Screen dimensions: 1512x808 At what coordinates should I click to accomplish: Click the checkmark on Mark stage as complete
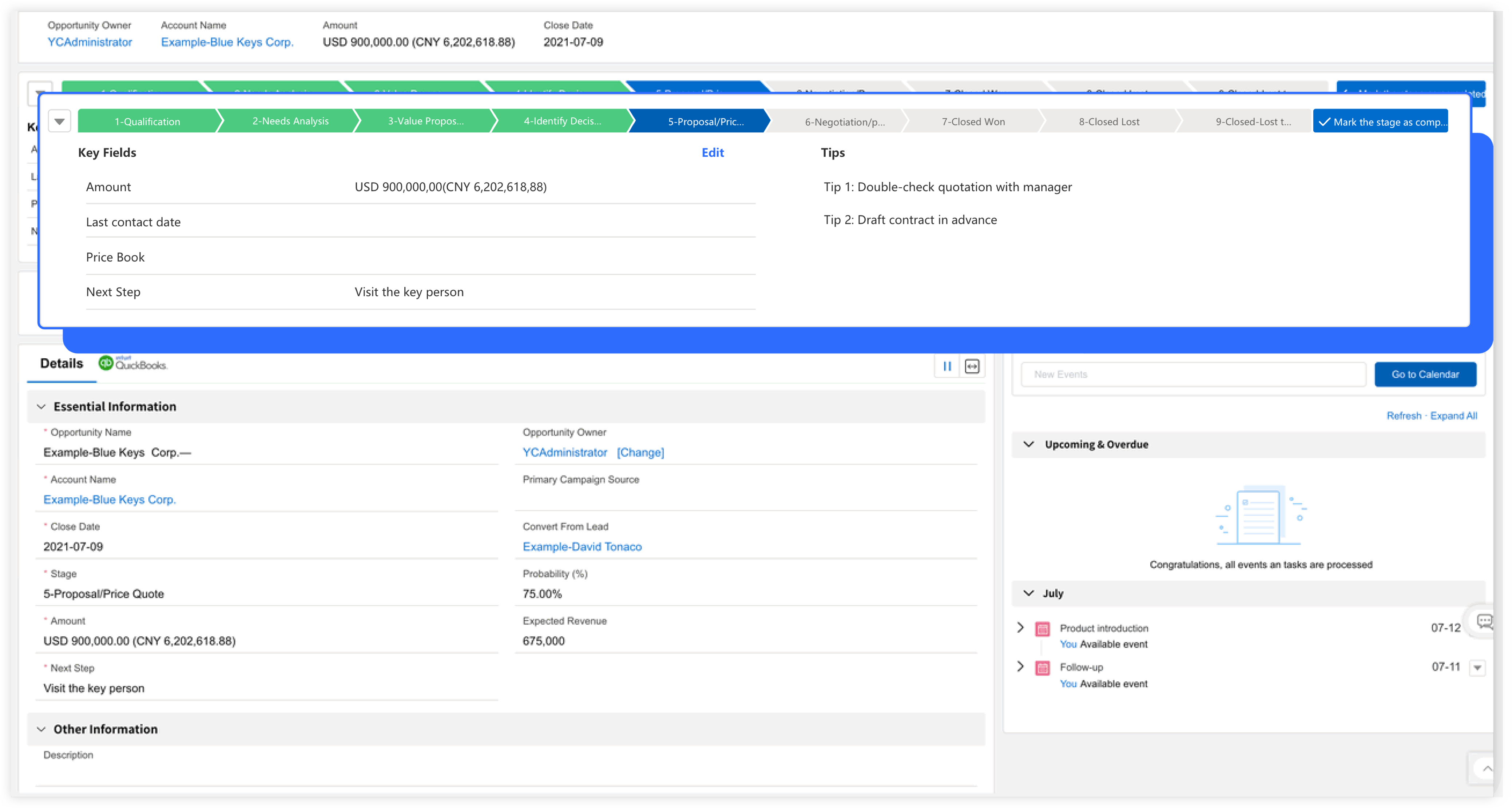(1324, 122)
